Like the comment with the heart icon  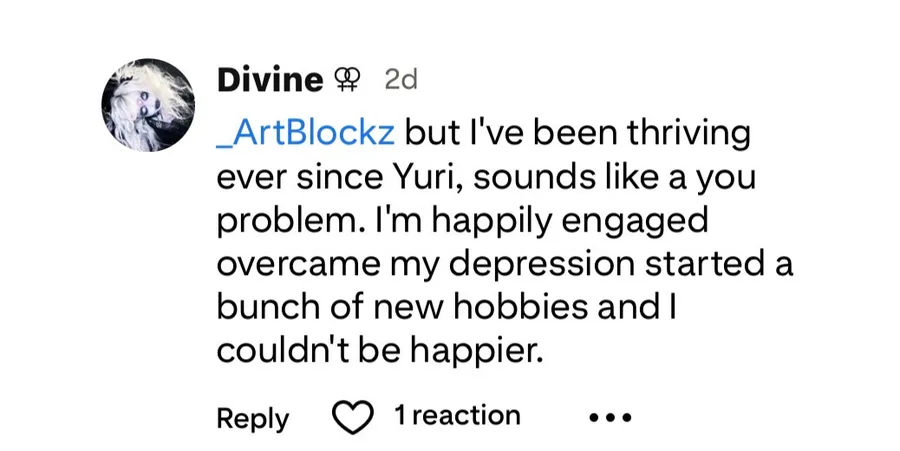(350, 417)
